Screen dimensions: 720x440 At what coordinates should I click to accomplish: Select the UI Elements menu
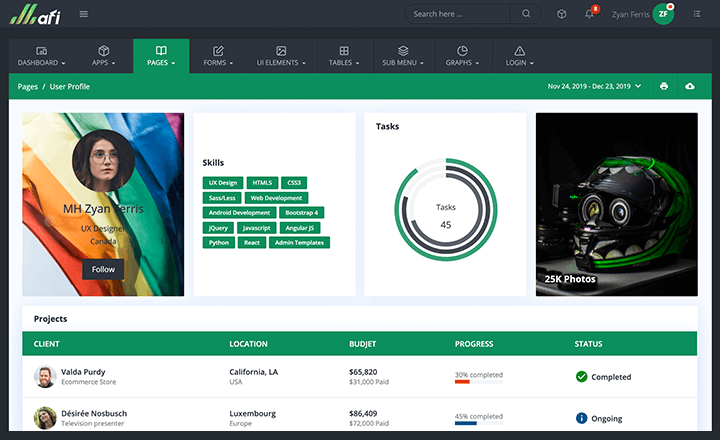pos(281,56)
